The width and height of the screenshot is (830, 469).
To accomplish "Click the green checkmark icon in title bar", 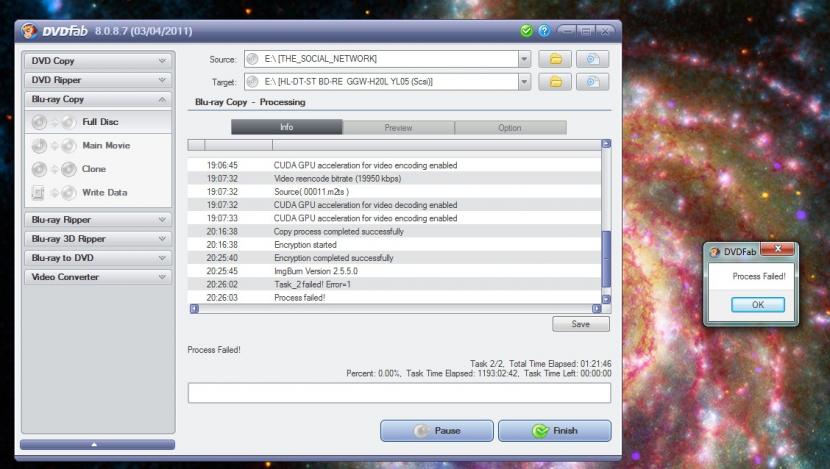I will tap(526, 32).
